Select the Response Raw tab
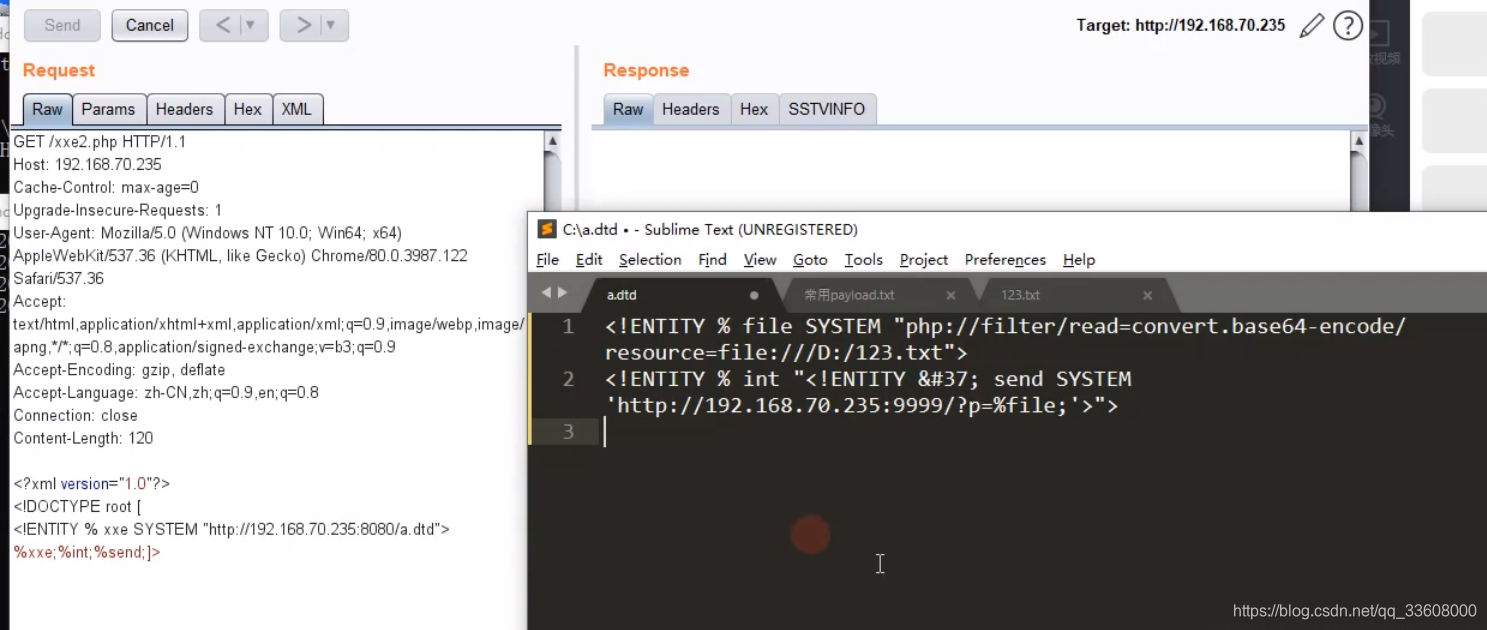The height and width of the screenshot is (630, 1487). (628, 109)
